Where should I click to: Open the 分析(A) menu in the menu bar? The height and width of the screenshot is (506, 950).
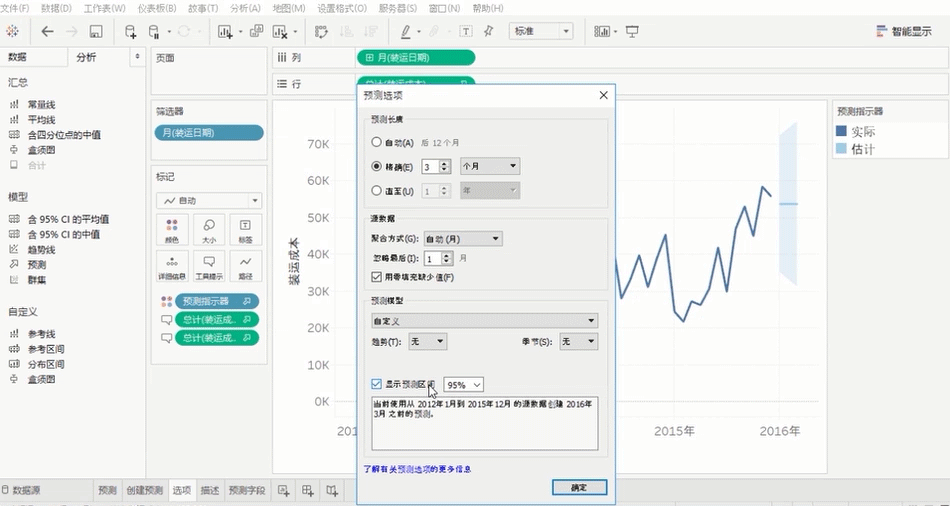[x=245, y=8]
